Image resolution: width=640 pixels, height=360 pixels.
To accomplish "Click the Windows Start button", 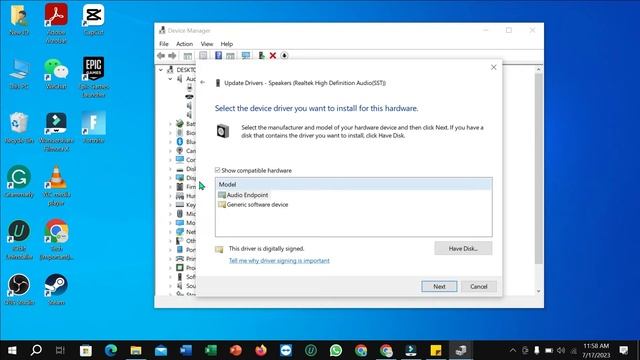I will click(12, 350).
